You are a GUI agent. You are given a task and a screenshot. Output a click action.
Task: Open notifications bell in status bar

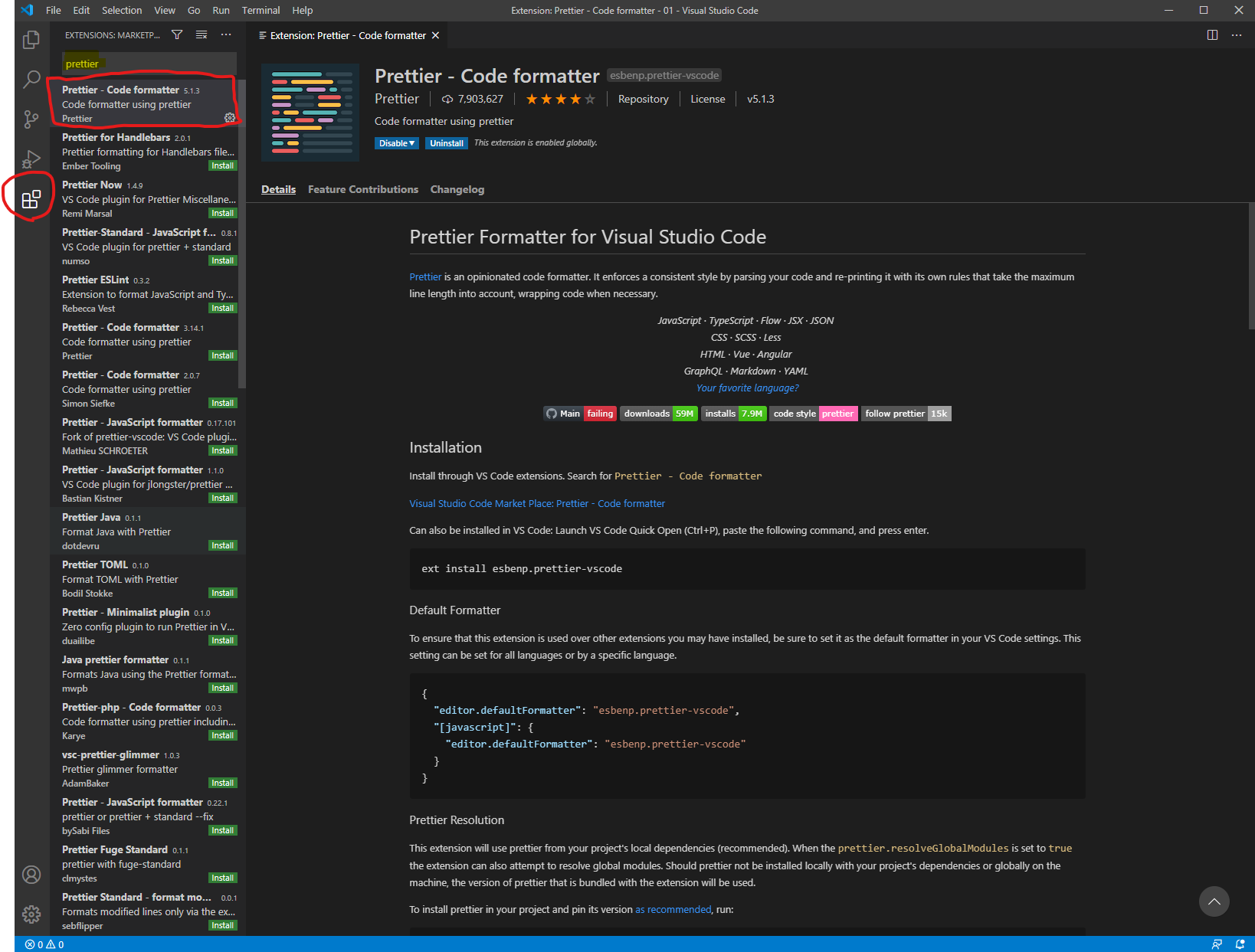point(1240,944)
